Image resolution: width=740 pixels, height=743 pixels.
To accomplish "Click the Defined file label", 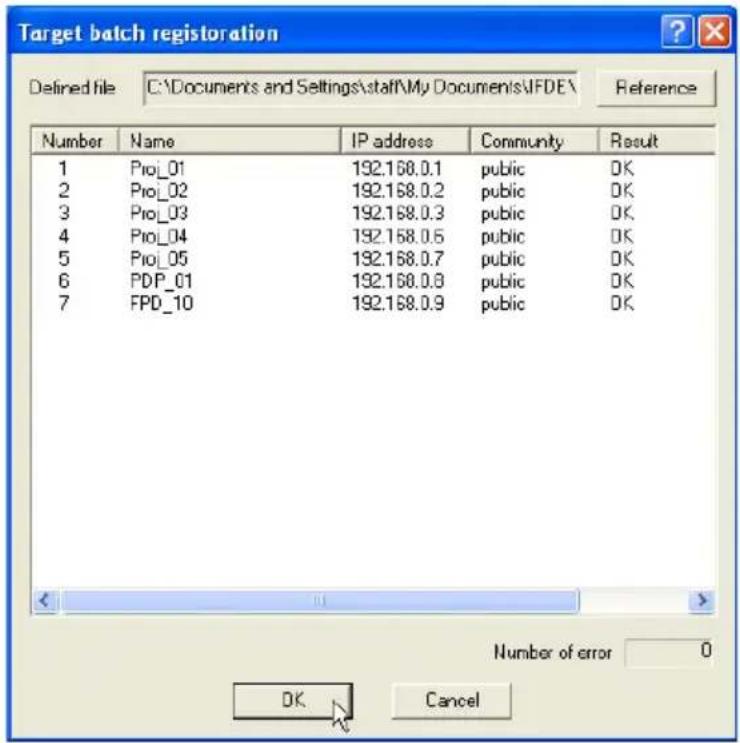I will tap(72, 88).
